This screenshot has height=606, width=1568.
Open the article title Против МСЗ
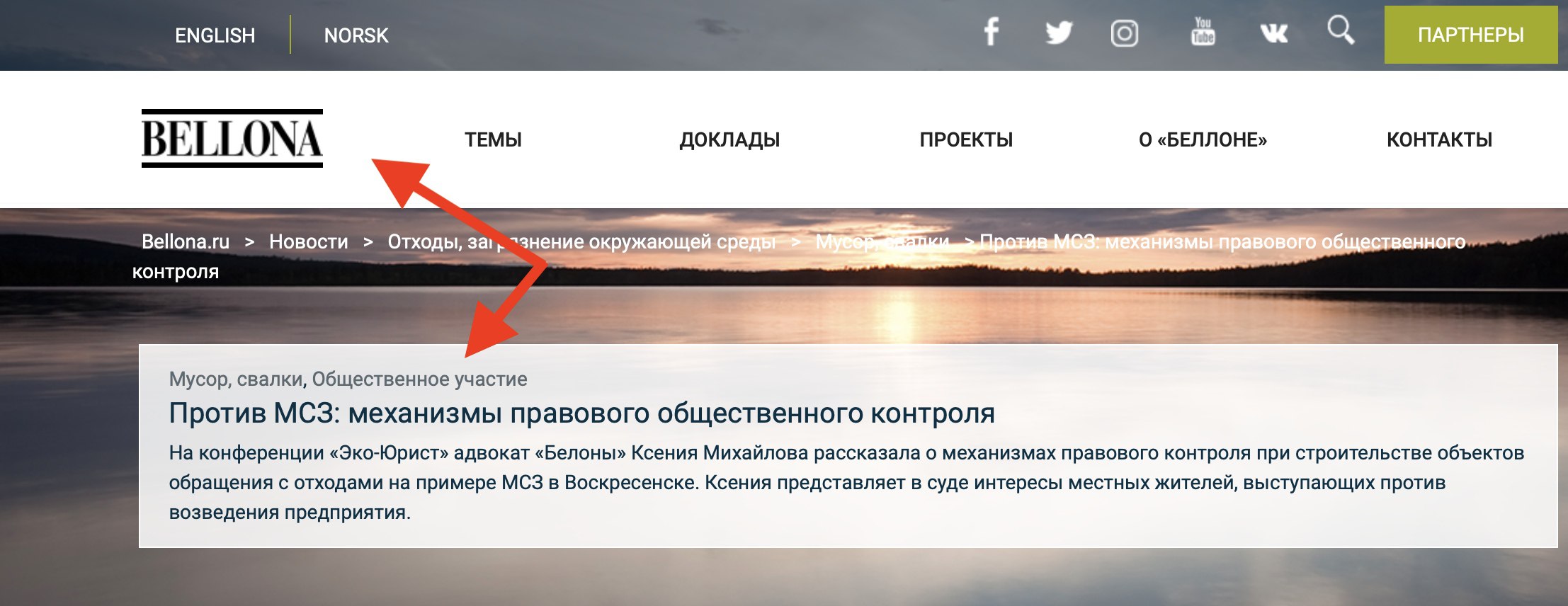point(581,413)
